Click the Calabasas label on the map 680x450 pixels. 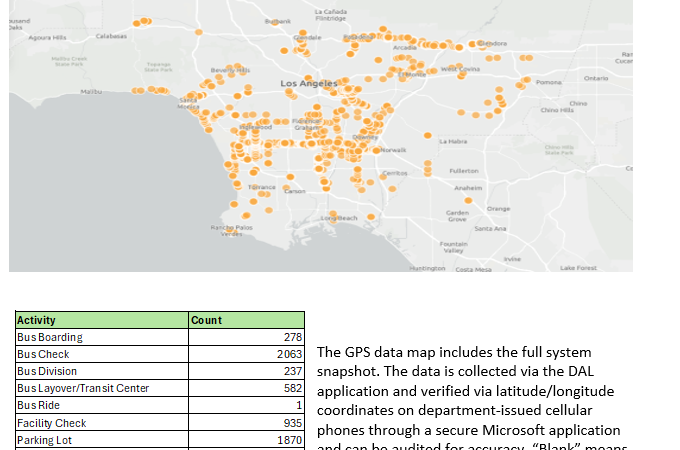[111, 36]
